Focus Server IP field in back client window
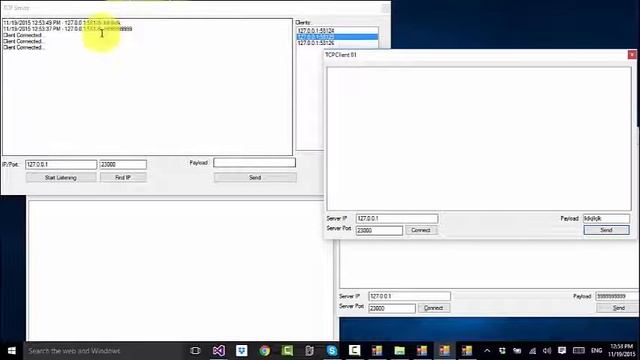640x360 pixels. (409, 296)
